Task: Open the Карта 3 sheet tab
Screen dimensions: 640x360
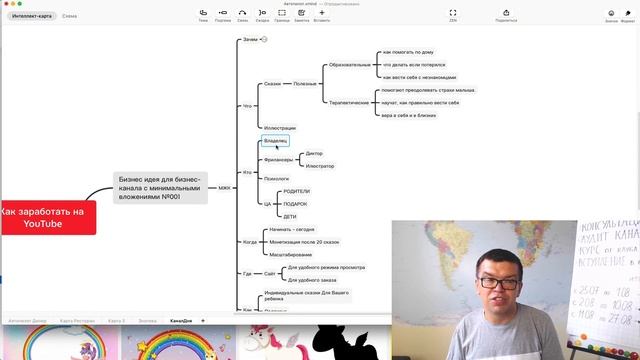Action: click(116, 321)
